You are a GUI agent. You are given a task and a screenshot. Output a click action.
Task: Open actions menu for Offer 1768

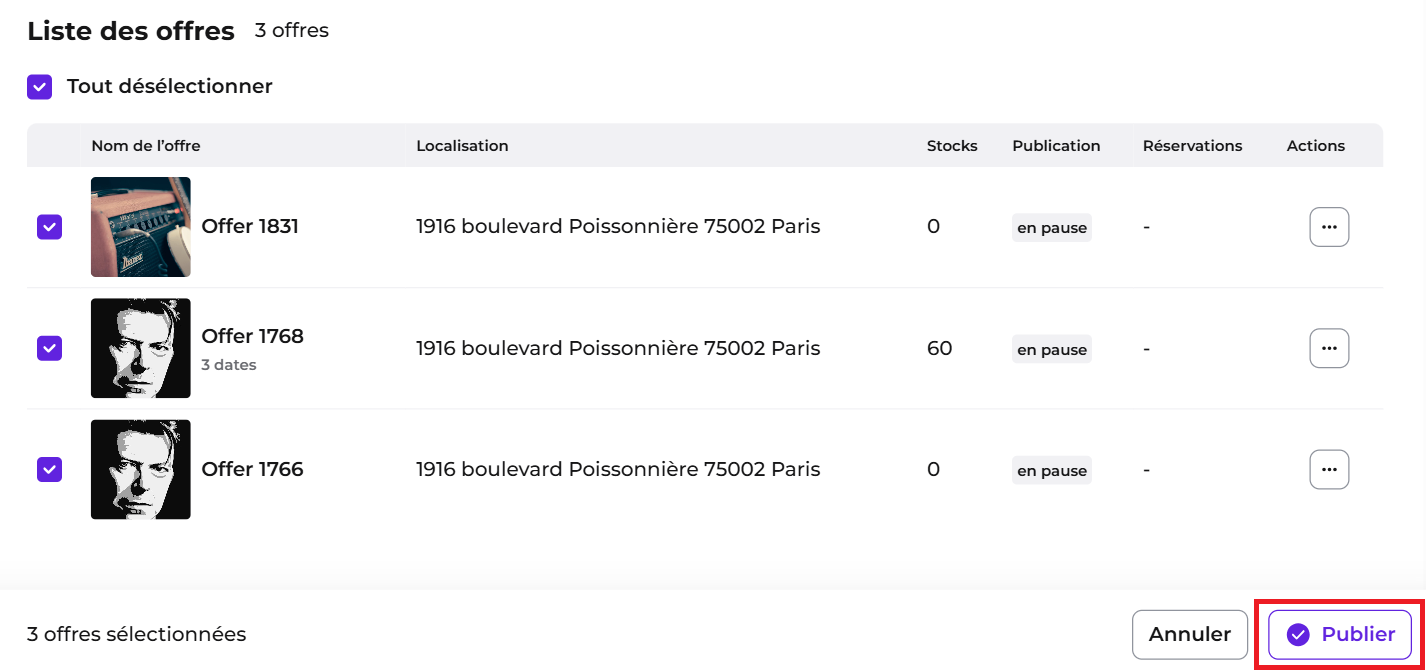(1329, 348)
